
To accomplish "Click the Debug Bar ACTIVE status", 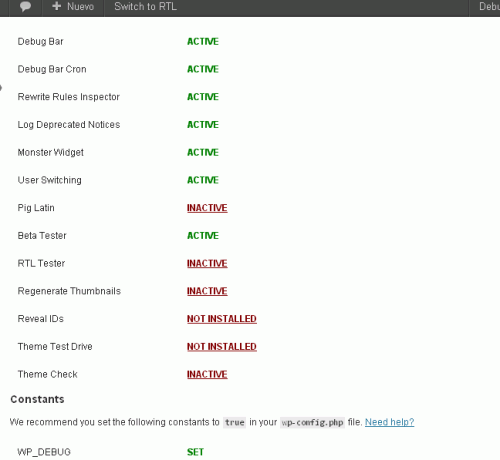I will [203, 42].
